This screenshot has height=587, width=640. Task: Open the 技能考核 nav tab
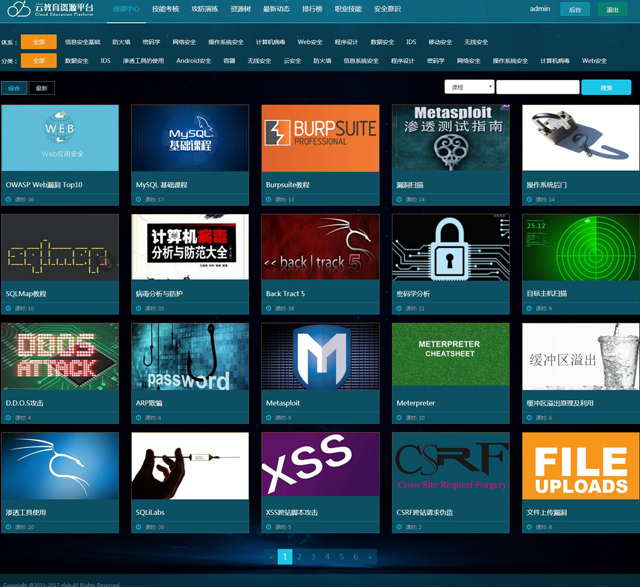pos(165,9)
